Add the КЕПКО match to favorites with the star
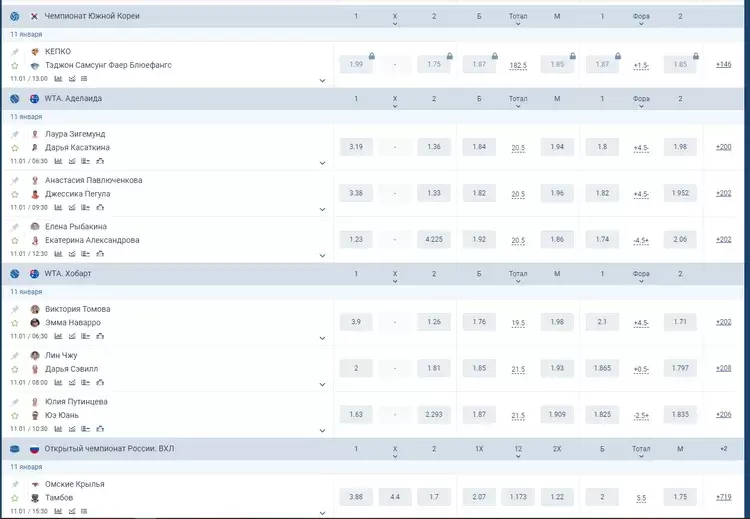Image resolution: width=750 pixels, height=519 pixels. [x=15, y=66]
